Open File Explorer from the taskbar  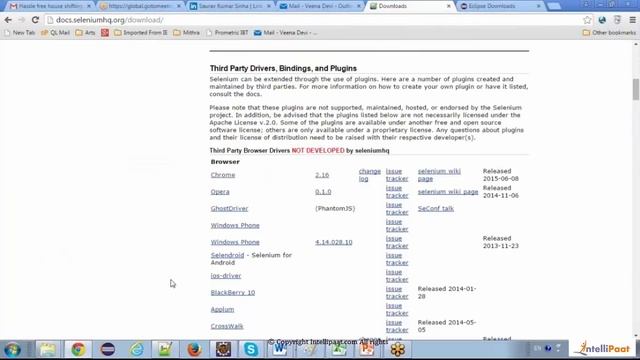point(48,349)
